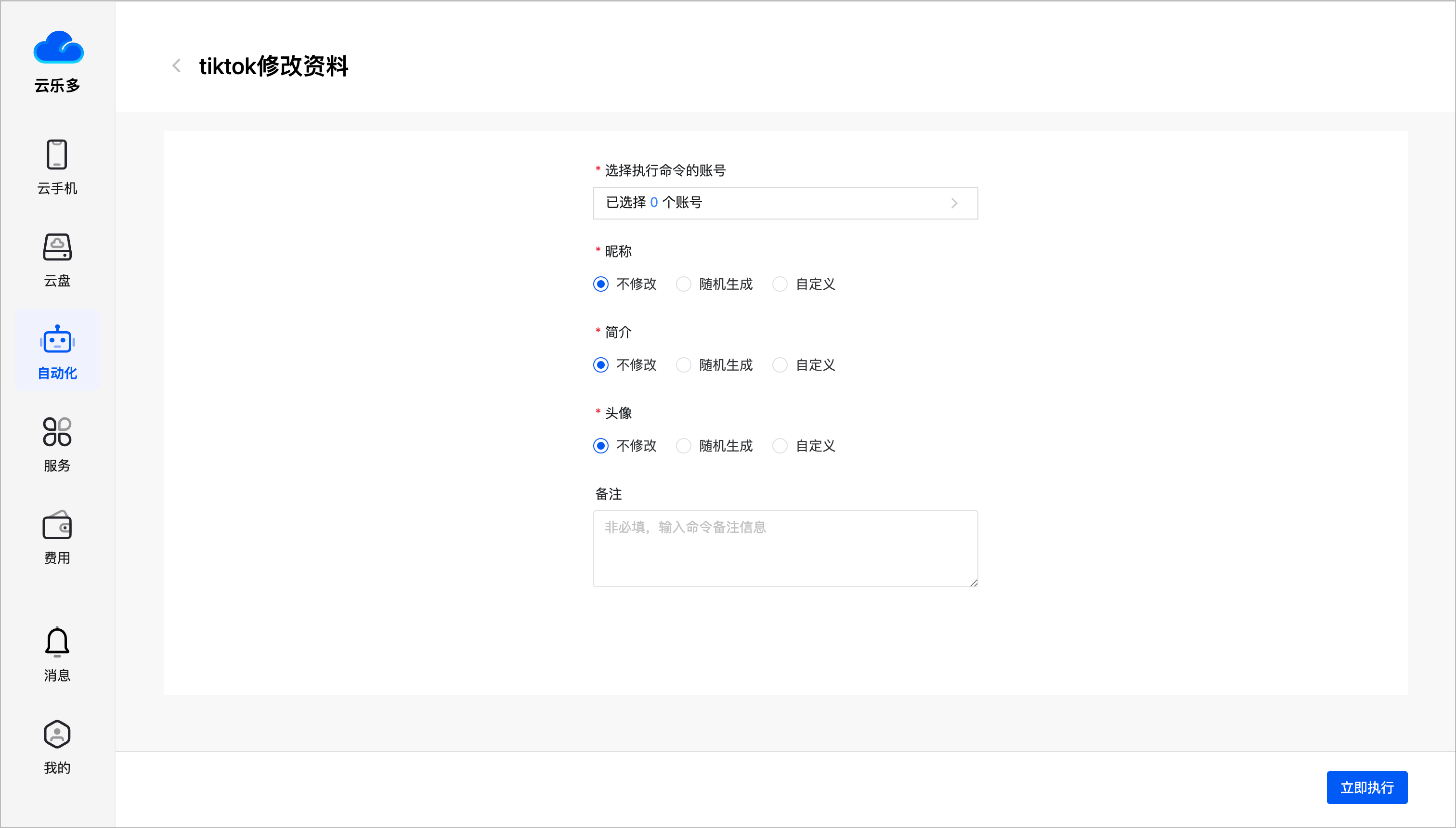The image size is (1456, 828).
Task: Open the 消息 bell icon
Action: click(x=57, y=642)
